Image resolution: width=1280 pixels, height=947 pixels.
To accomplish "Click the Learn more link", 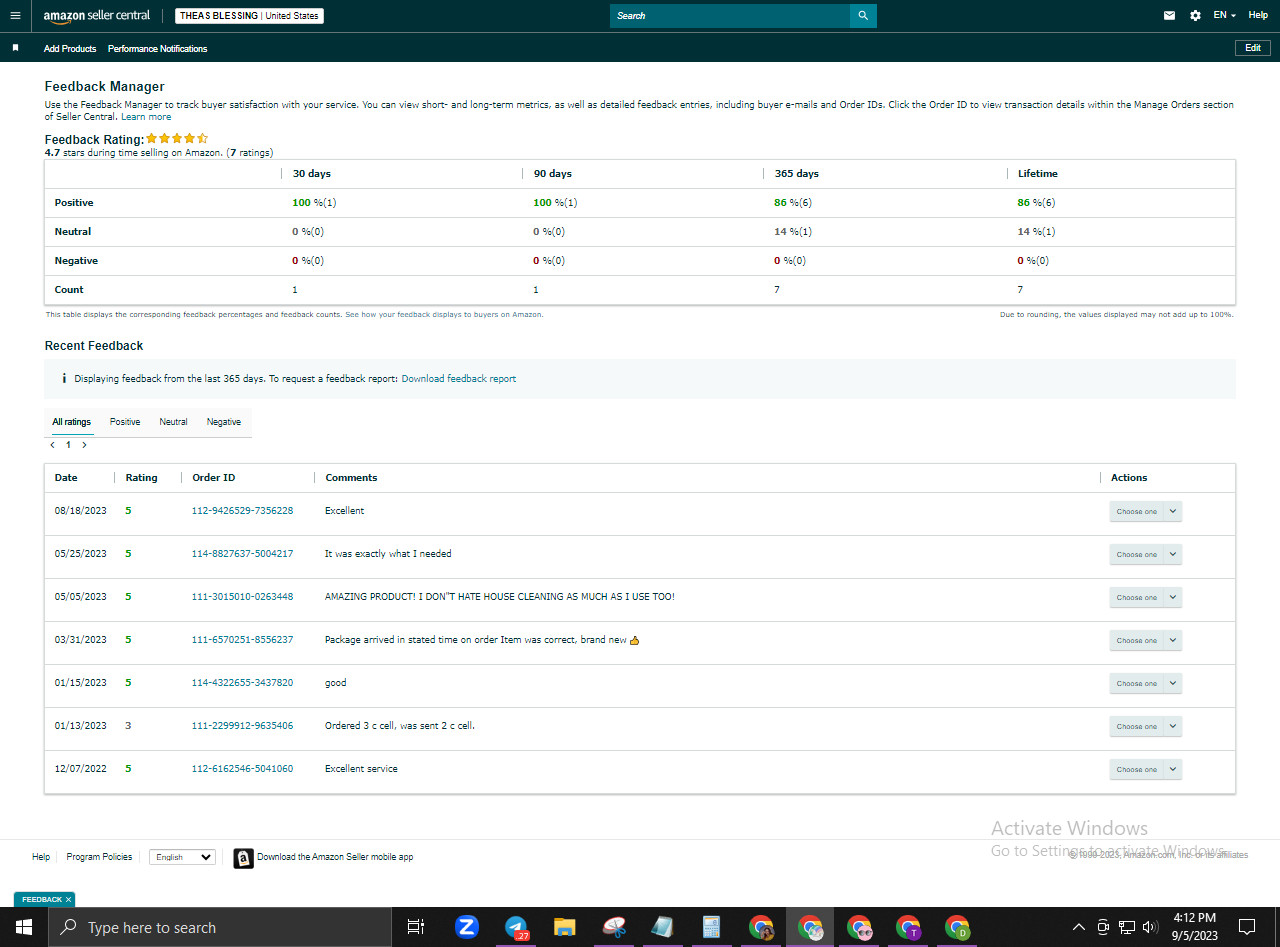I will 146,117.
